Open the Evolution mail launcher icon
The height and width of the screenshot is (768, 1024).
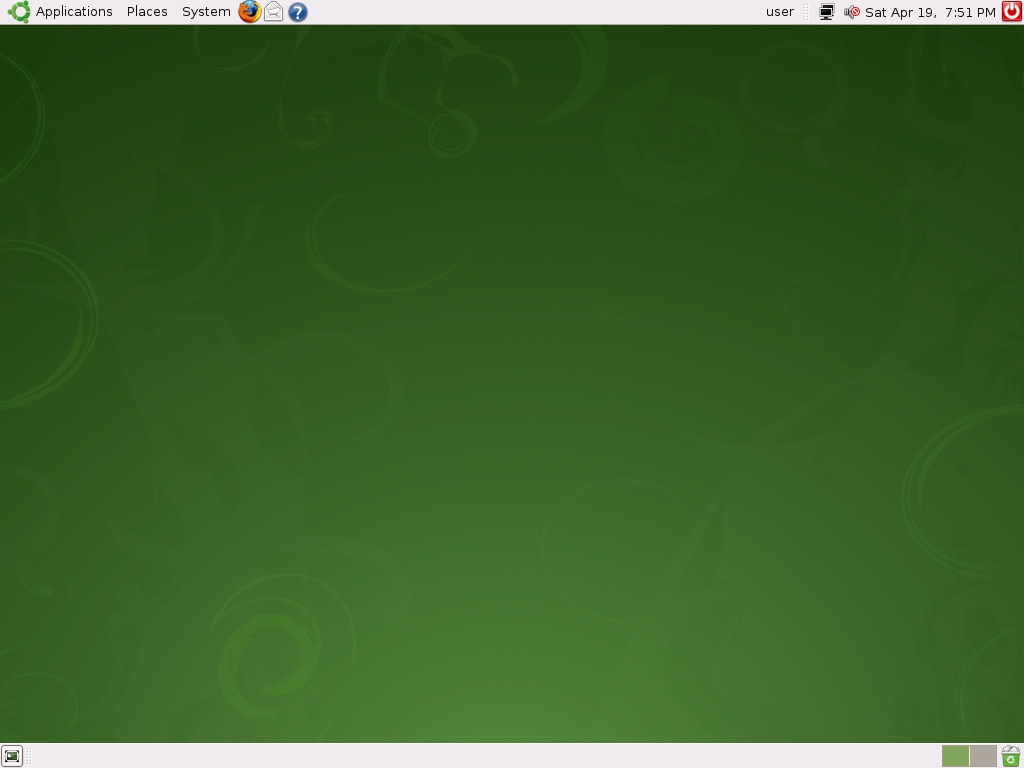274,12
